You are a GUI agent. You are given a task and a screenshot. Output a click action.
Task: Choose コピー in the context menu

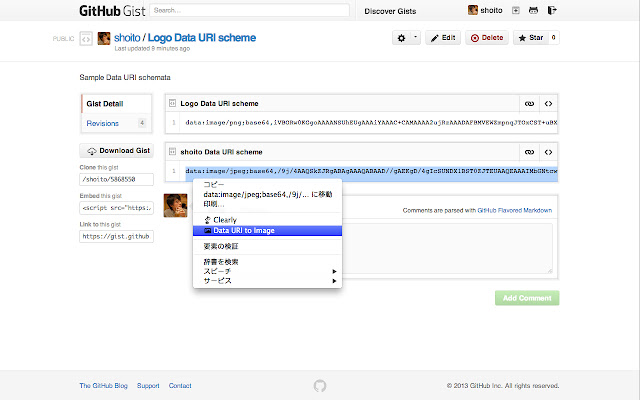point(267,184)
